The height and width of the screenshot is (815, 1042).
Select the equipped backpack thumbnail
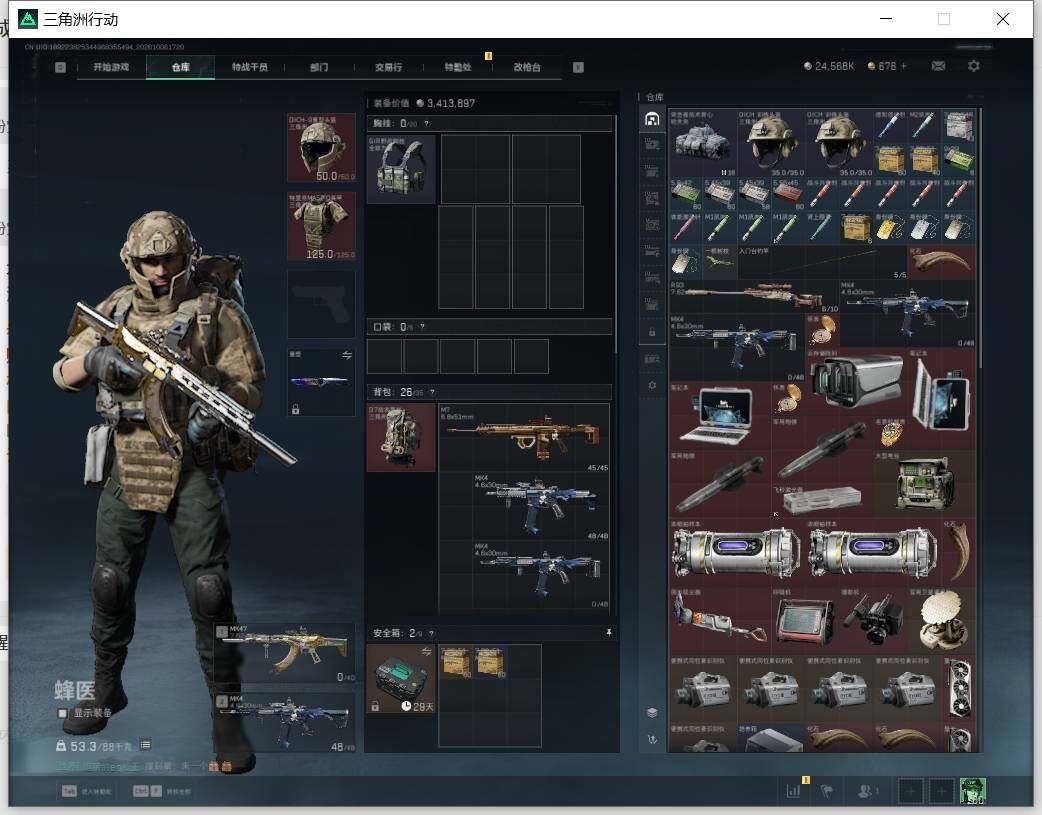point(401,437)
